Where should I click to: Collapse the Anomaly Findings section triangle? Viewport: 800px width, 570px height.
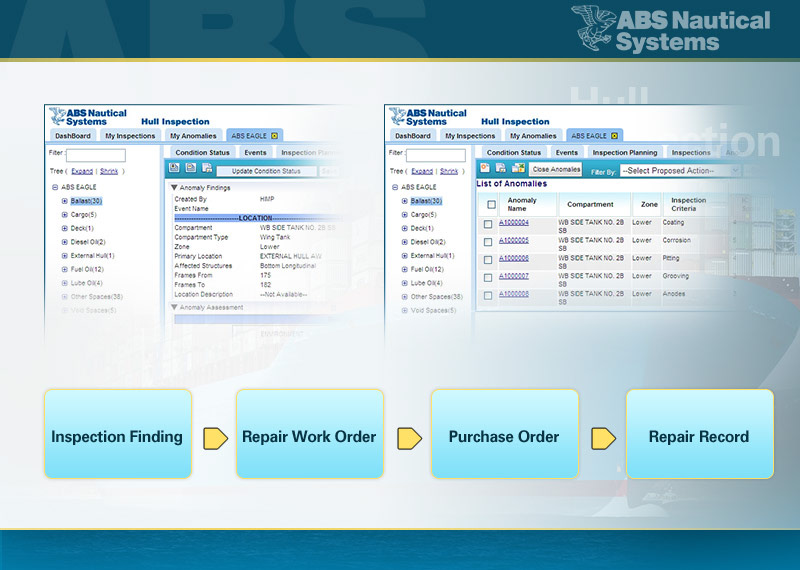tap(174, 187)
